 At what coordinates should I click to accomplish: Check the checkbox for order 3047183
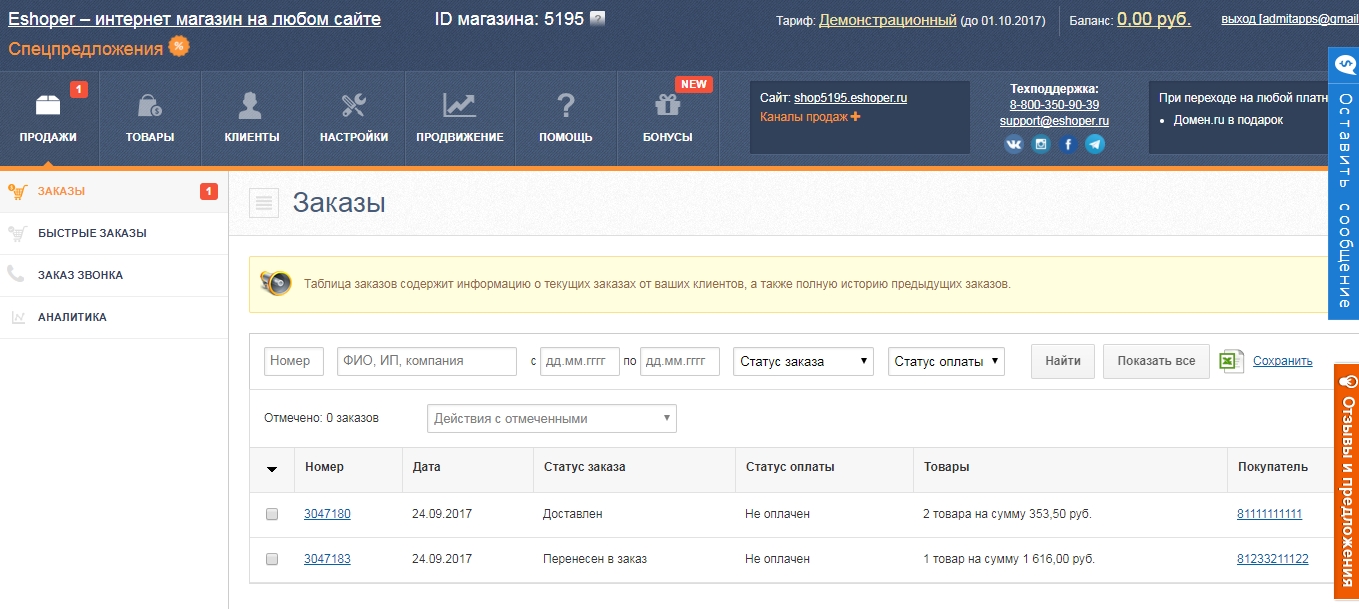pos(271,559)
